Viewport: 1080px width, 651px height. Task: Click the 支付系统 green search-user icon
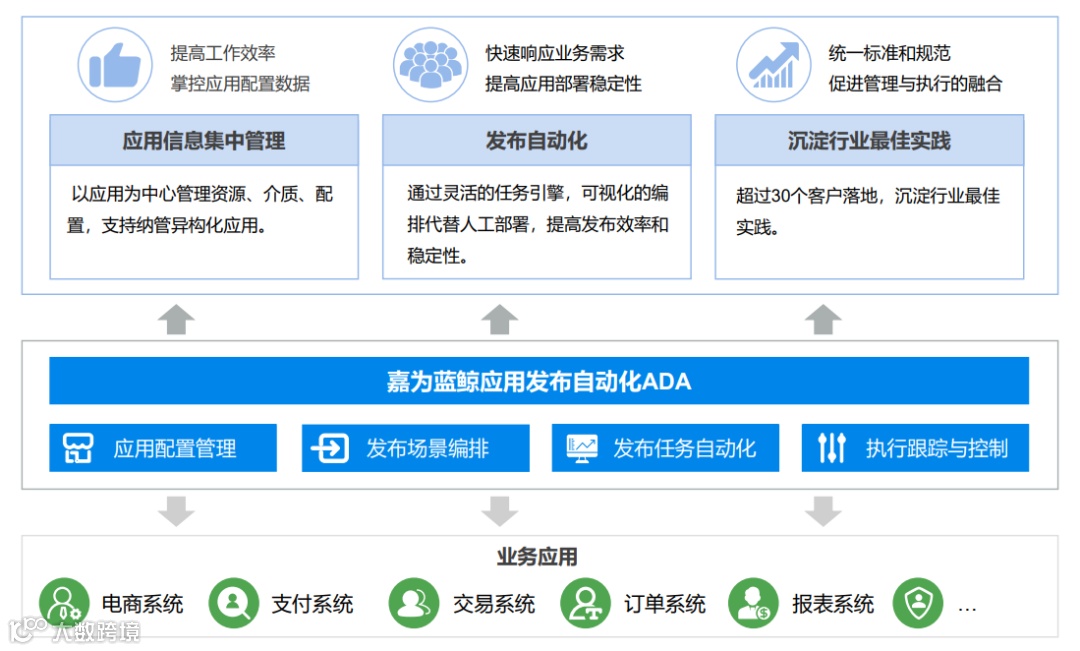tap(233, 603)
